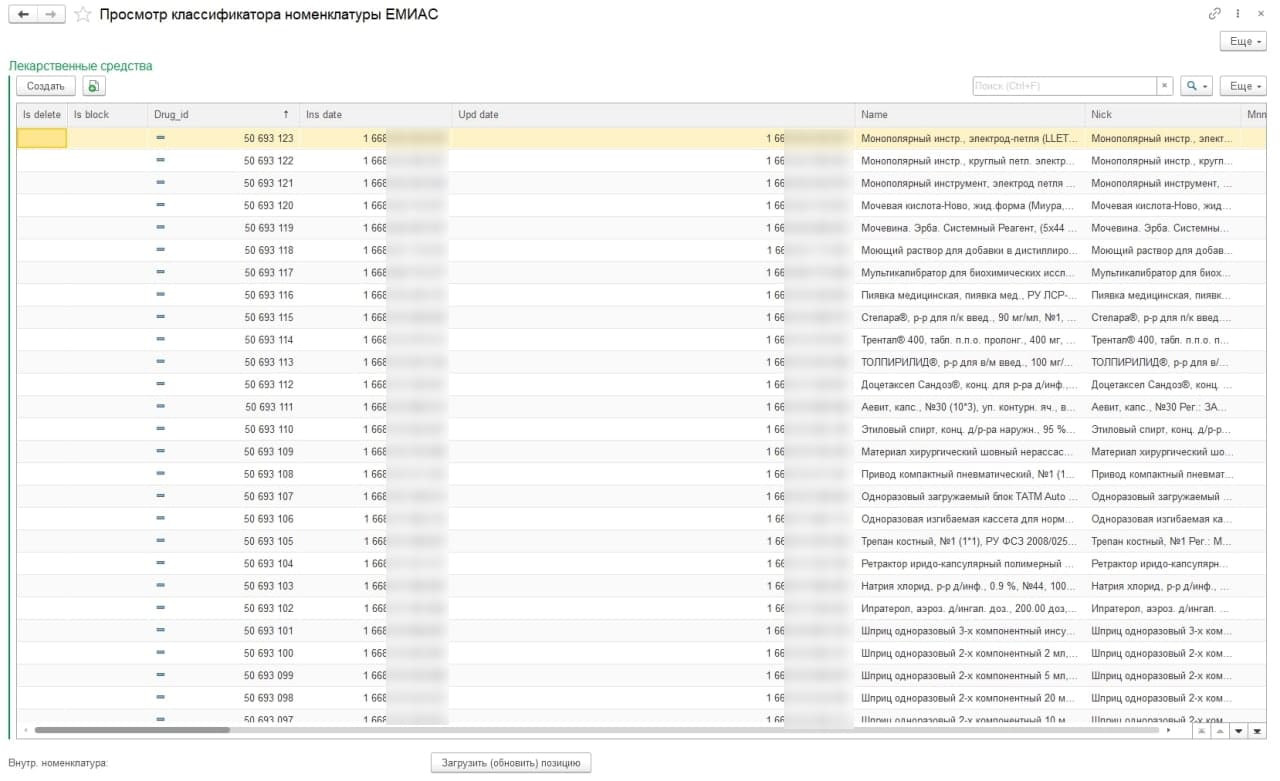This screenshot has width=1280, height=781.
Task: Copy the form link via the chain icon
Action: coord(1215,14)
